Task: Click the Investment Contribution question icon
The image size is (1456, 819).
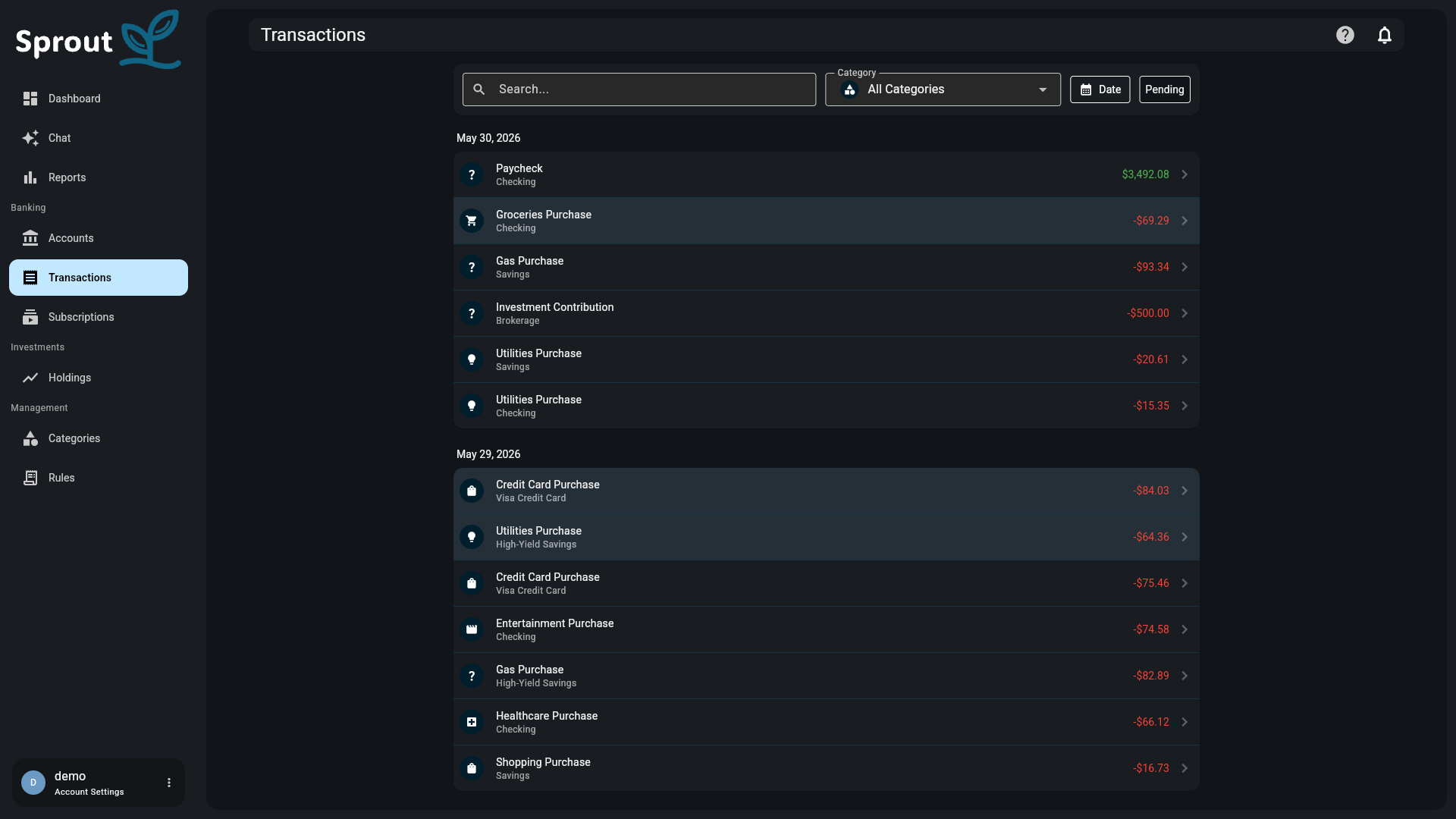Action: coord(472,313)
